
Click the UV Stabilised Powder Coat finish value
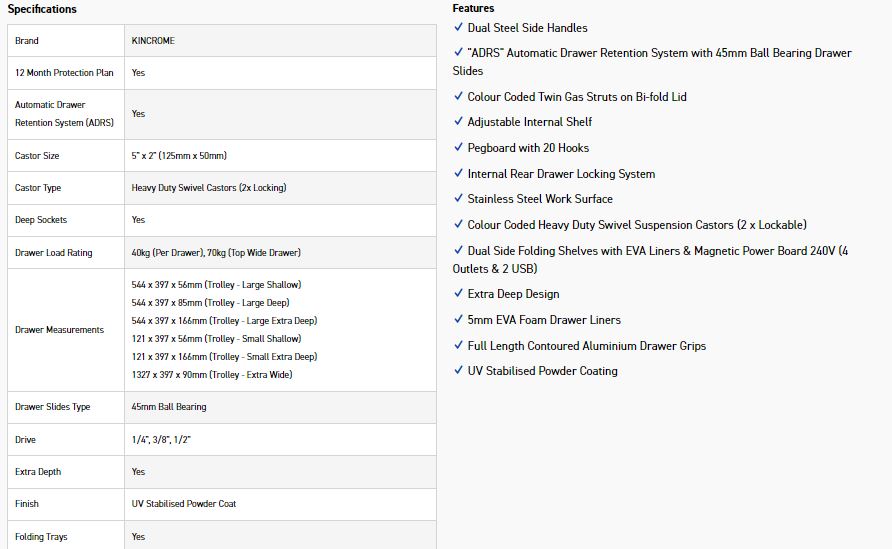pyautogui.click(x=183, y=504)
